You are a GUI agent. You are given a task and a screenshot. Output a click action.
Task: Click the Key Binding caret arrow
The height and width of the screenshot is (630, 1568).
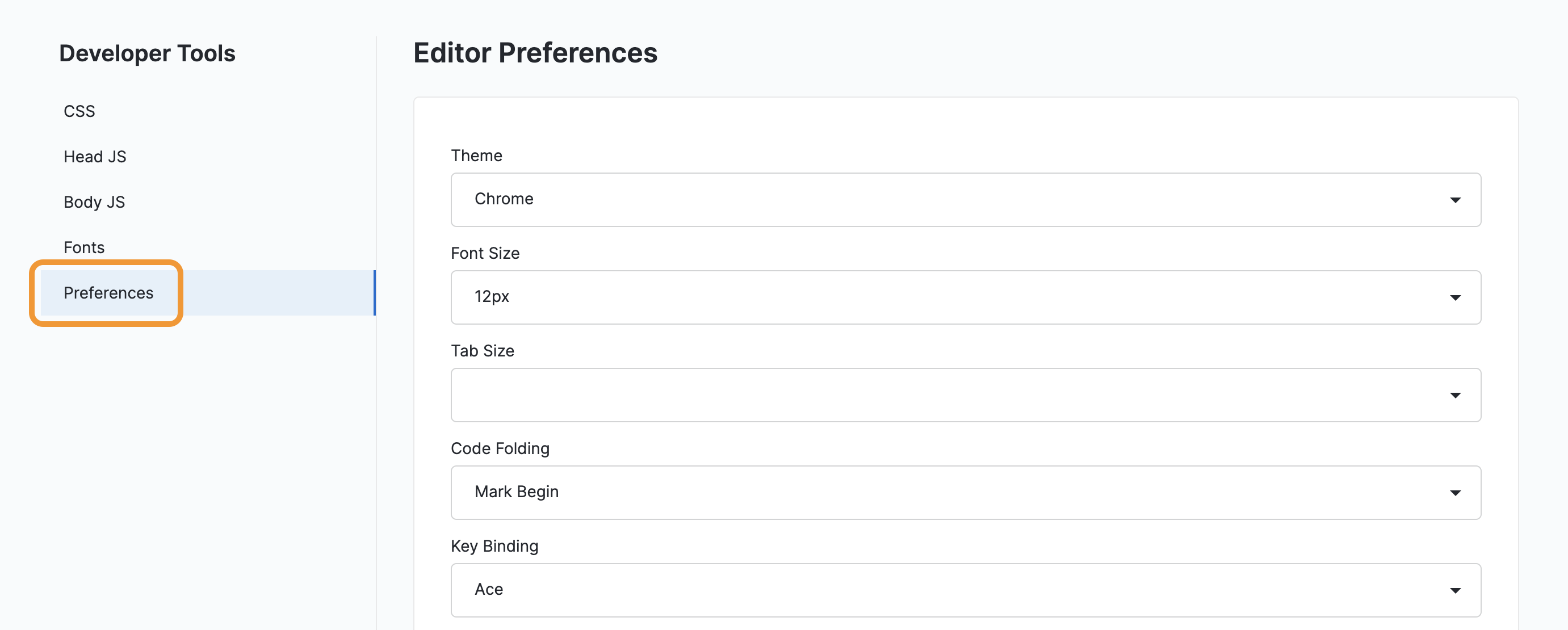(x=1455, y=590)
